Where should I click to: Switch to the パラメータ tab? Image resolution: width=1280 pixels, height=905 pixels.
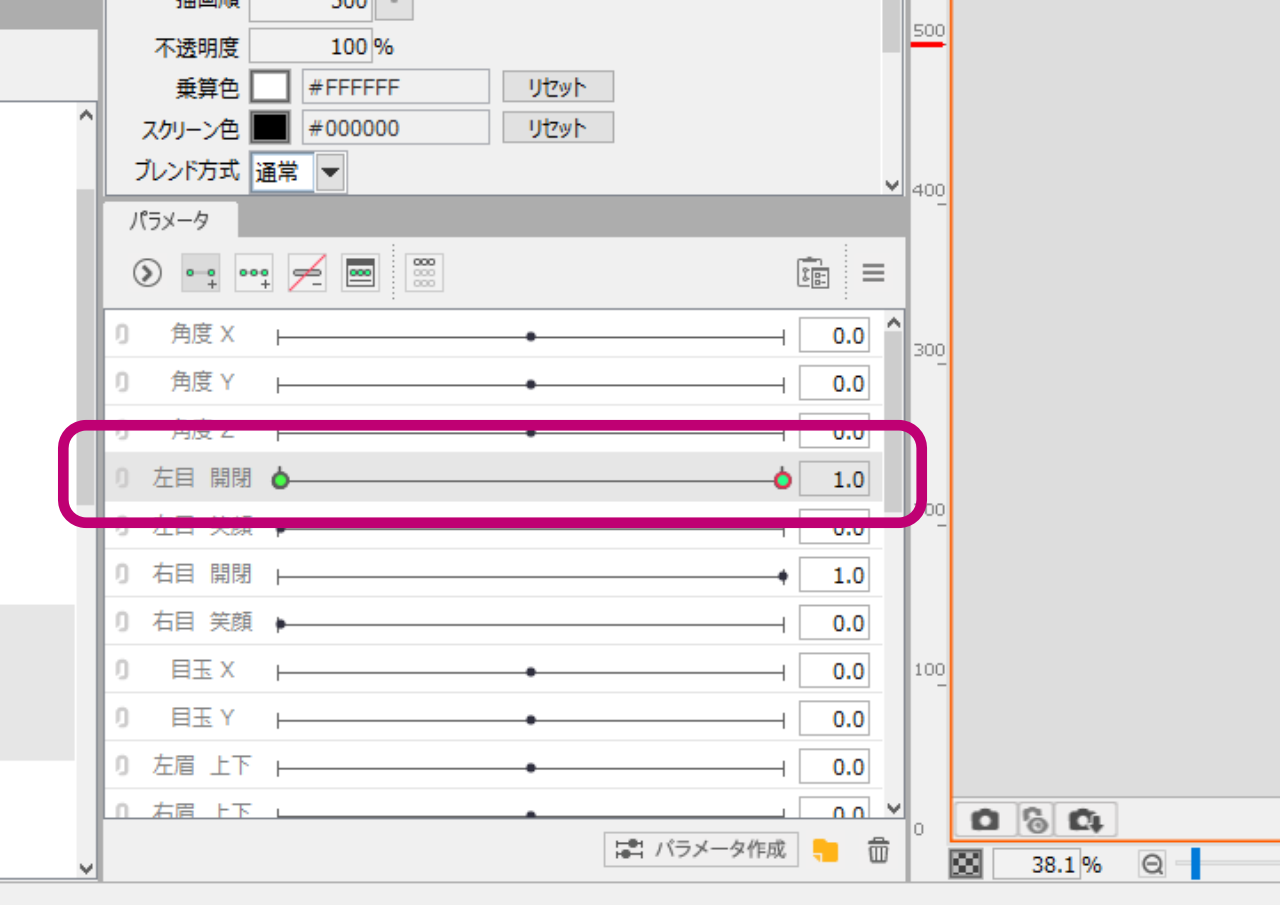(170, 221)
